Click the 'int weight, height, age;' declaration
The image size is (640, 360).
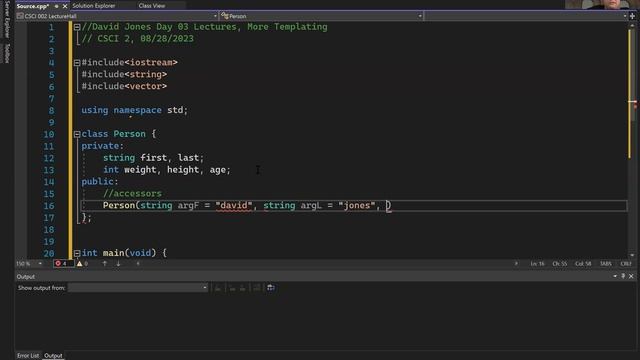(167, 170)
